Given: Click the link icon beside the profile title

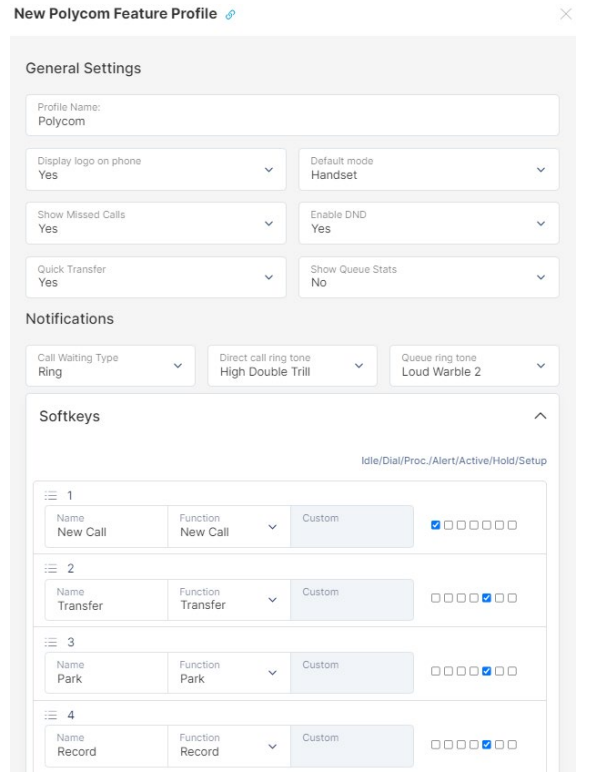Looking at the screenshot, I should (x=230, y=14).
